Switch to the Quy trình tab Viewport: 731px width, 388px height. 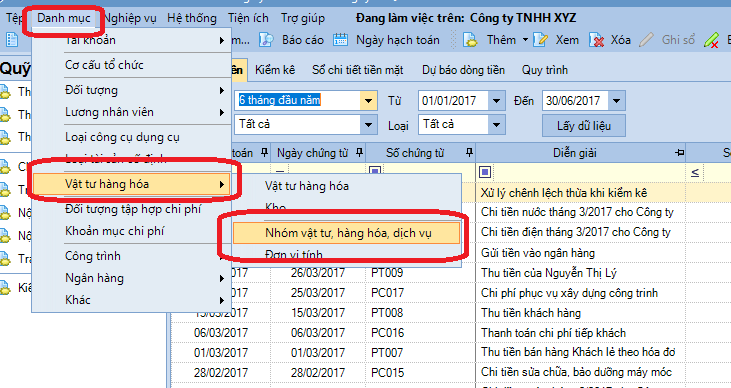point(545,70)
